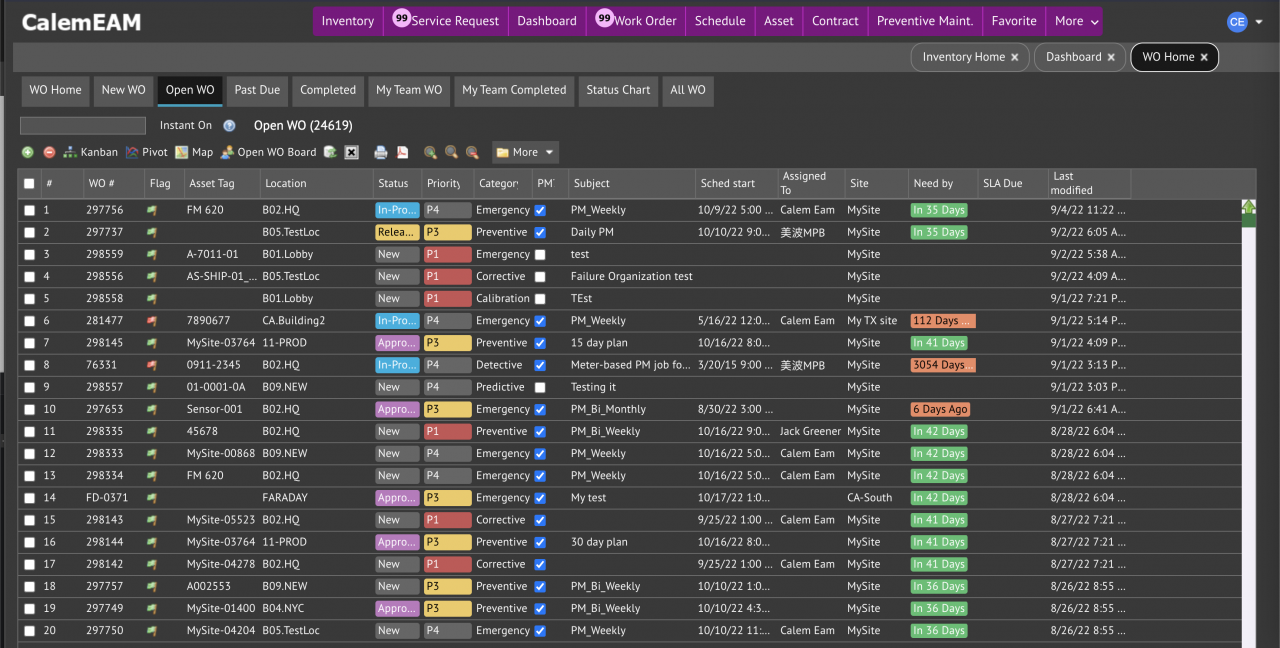Select row 5 checkbox for WO 298558
This screenshot has width=1280, height=648.
tap(29, 299)
